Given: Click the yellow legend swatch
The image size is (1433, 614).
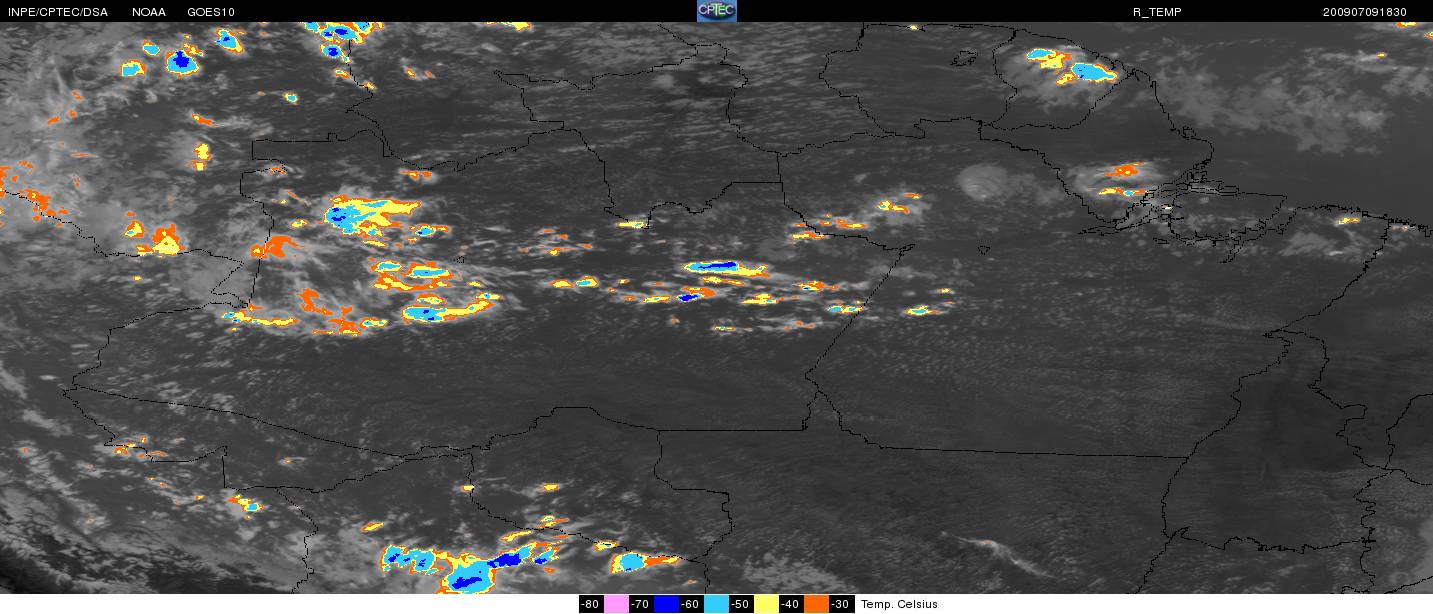Looking at the screenshot, I should coord(766,604).
